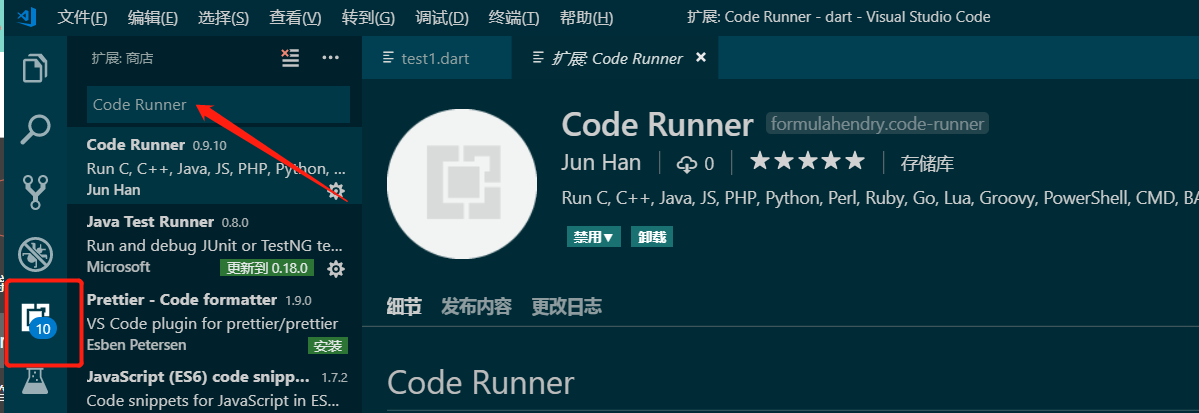Click the Microsoft publisher name
This screenshot has width=1199, height=413.
[x=119, y=267]
